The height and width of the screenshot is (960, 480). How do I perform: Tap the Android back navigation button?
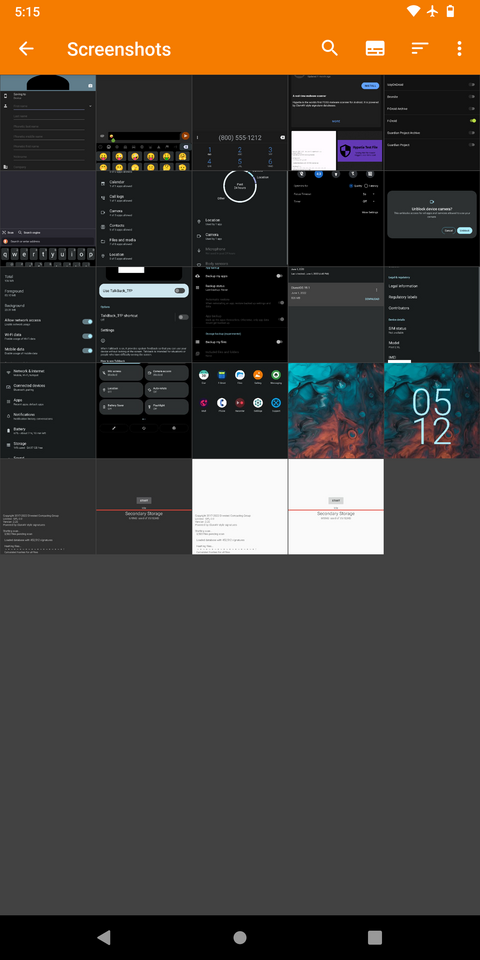point(104,937)
